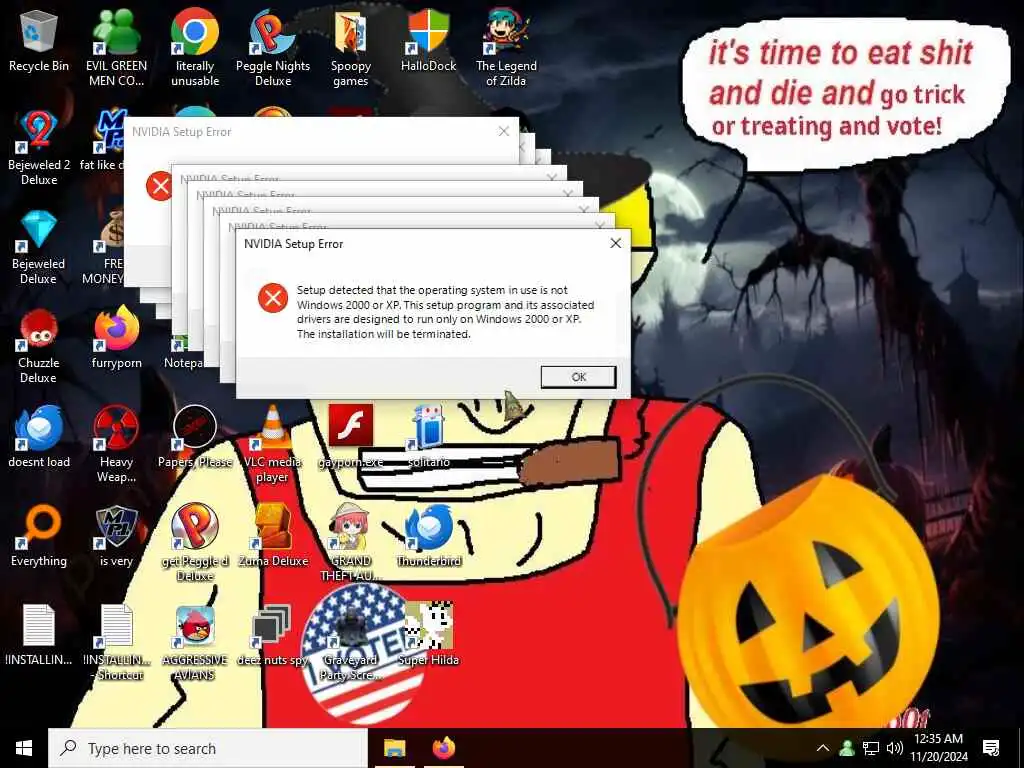Viewport: 1024px width, 768px height.
Task: Launch the Thunderbird desktop shortcut
Action: (x=428, y=537)
